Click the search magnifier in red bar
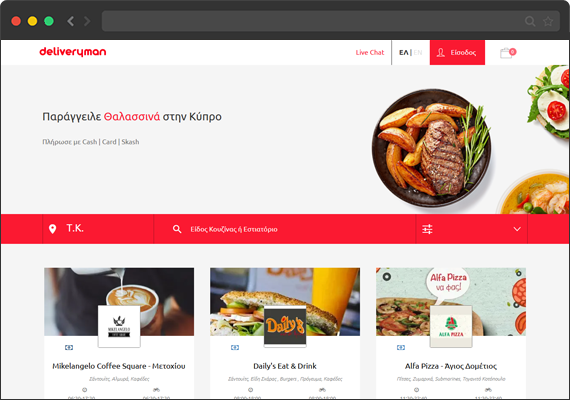570x400 pixels. (x=177, y=229)
